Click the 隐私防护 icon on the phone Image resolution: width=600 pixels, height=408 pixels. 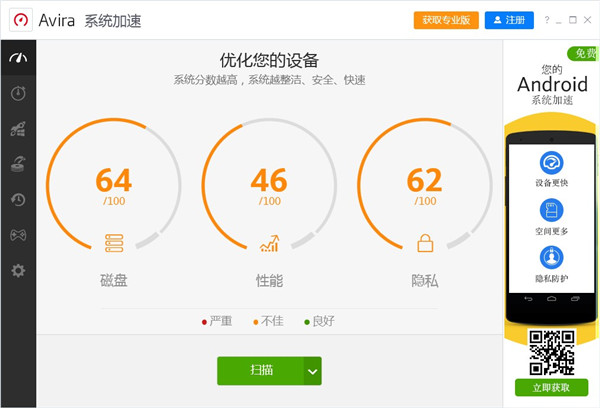pos(551,258)
